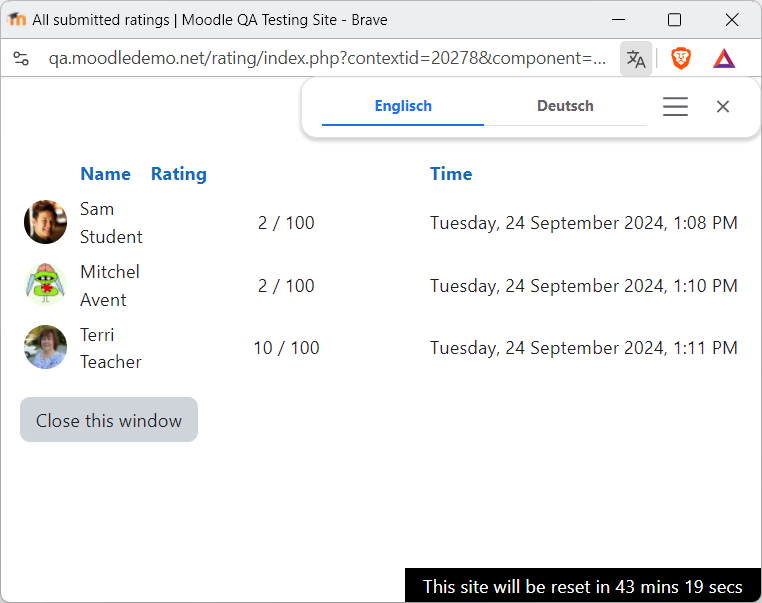Open site settings icon in address bar
Viewport: 762px width, 603px height.
[21, 59]
